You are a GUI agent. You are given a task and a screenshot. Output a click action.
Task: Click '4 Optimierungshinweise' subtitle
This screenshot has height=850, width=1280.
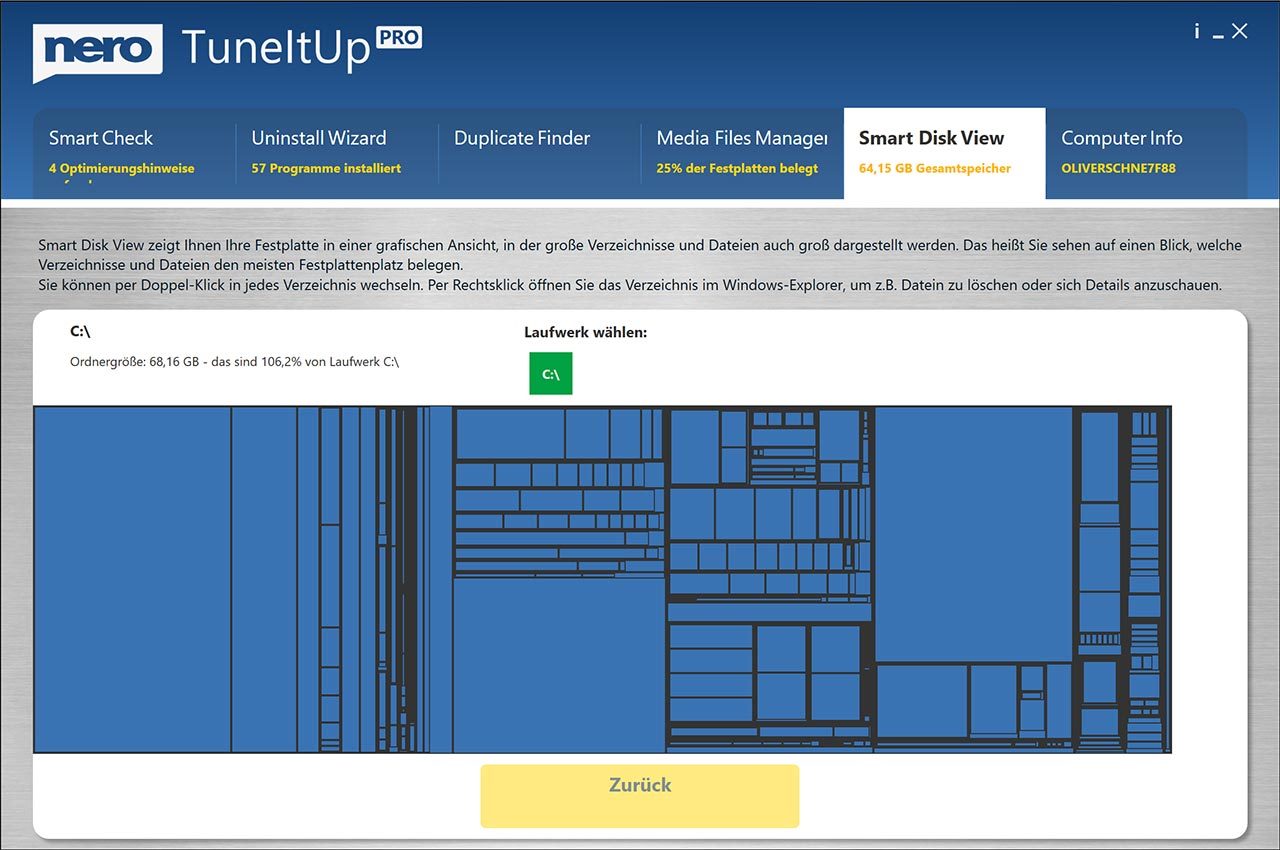[x=122, y=168]
